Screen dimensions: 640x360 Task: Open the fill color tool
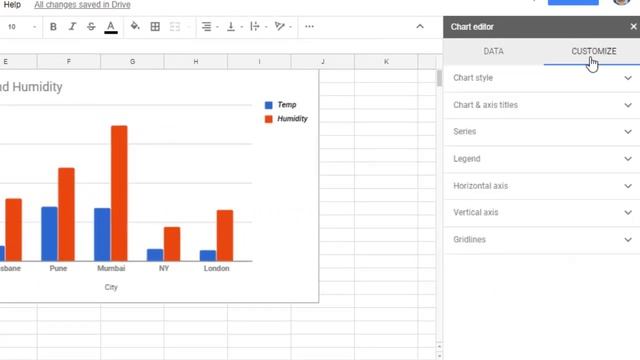[135, 27]
